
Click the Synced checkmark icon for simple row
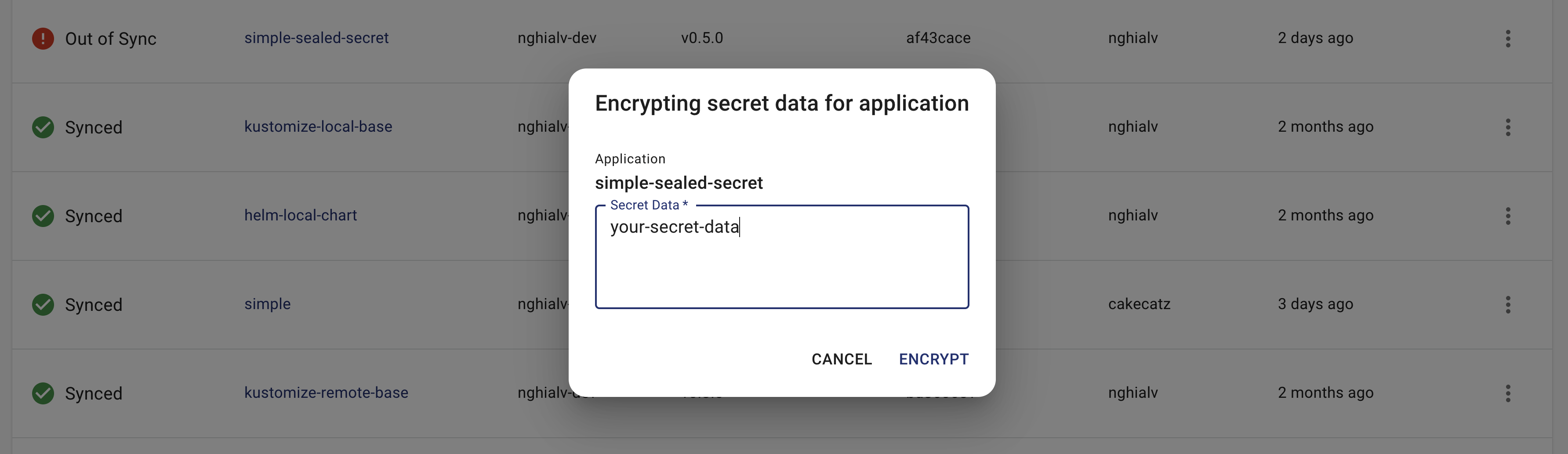(x=43, y=305)
